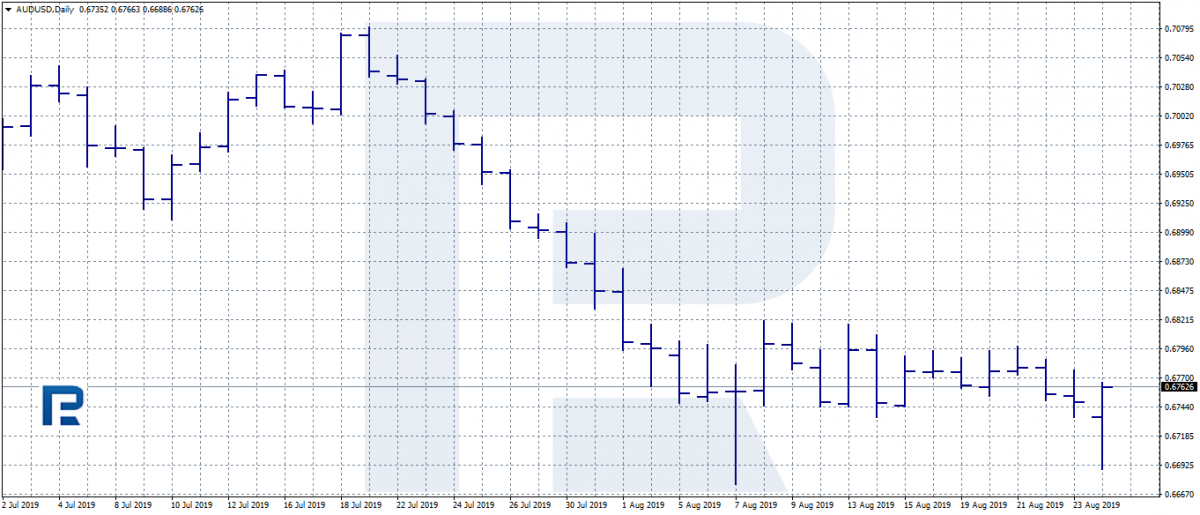Screen dimensions: 1200x515
Task: Click the 0.66670 price axis label
Action: (1178, 495)
